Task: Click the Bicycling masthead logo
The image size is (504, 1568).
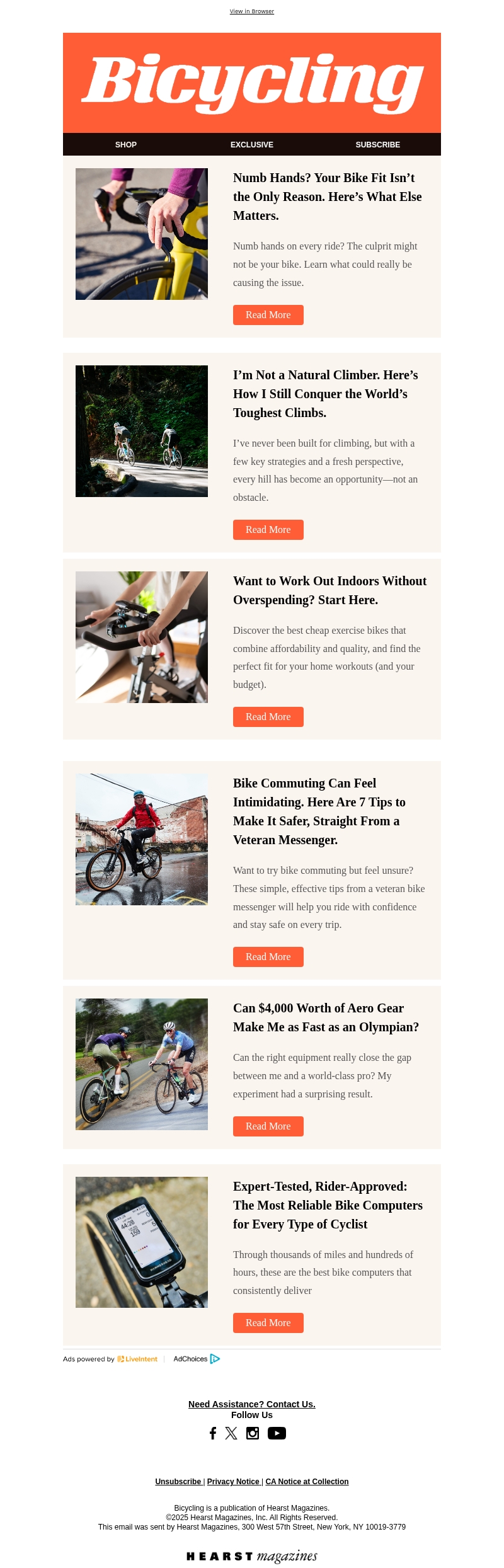Action: tap(252, 83)
